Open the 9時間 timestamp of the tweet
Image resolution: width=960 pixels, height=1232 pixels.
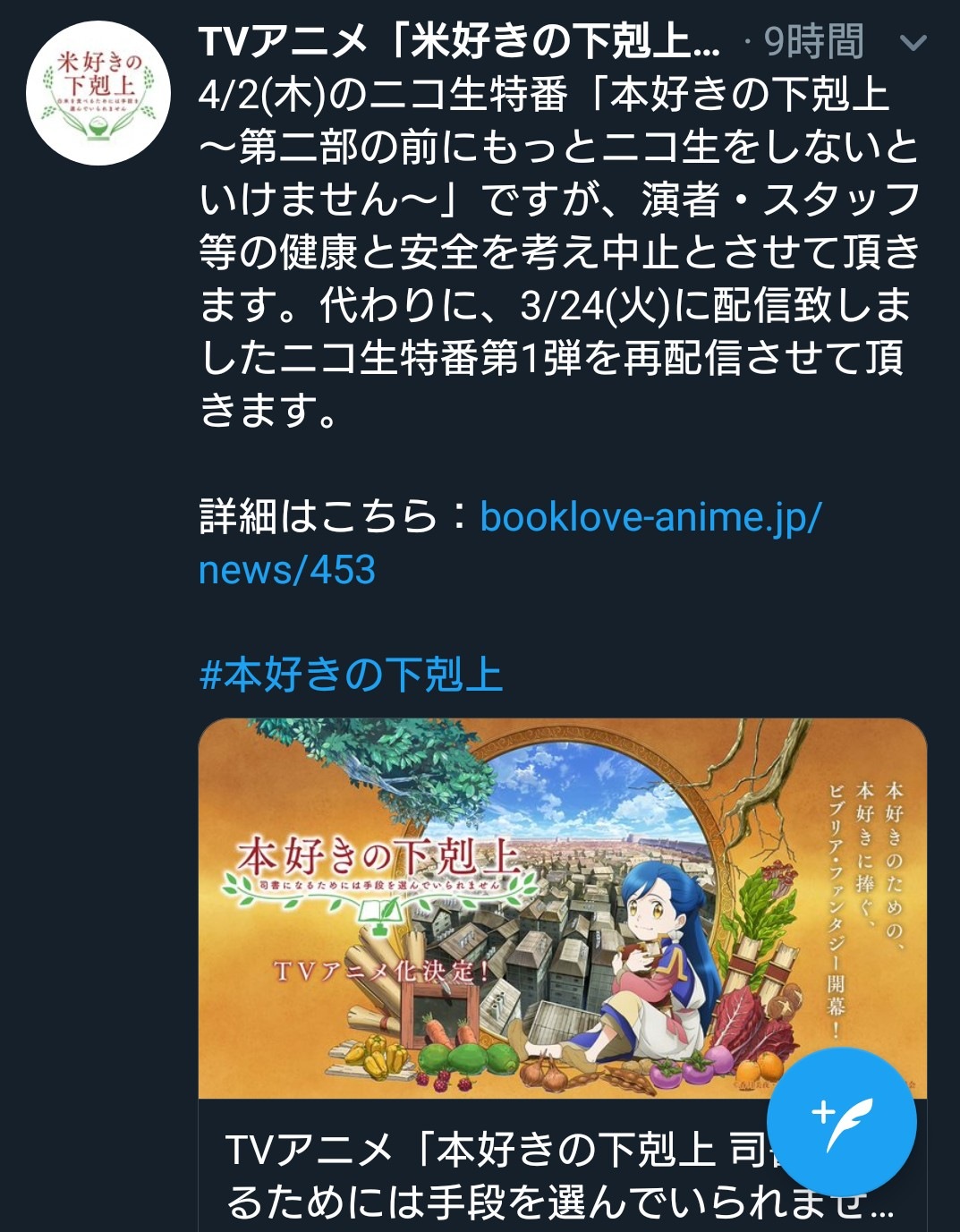pyautogui.click(x=814, y=42)
